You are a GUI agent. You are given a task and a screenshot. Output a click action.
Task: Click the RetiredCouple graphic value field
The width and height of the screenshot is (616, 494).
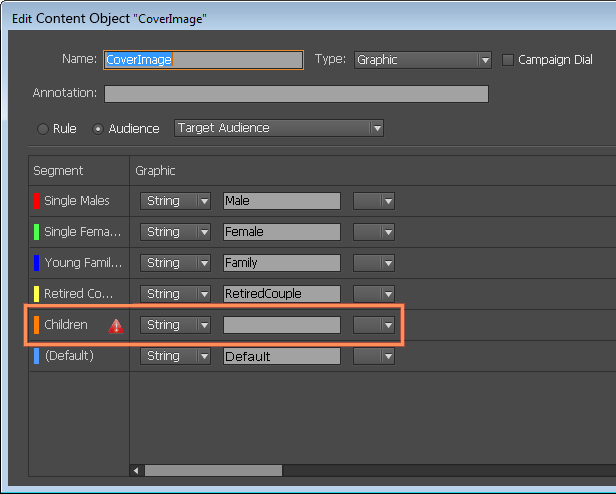(x=281, y=294)
